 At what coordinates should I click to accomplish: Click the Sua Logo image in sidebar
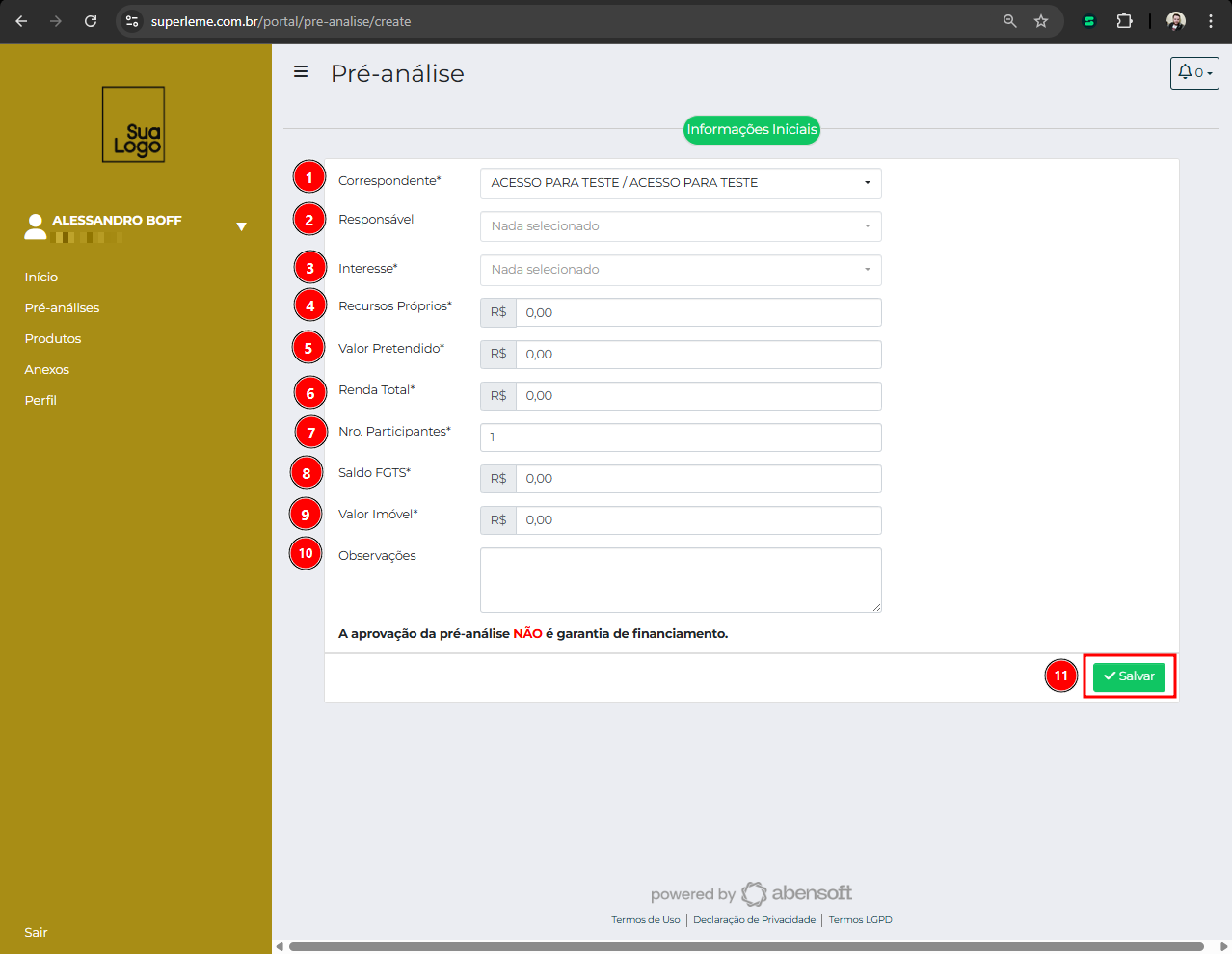pyautogui.click(x=133, y=124)
